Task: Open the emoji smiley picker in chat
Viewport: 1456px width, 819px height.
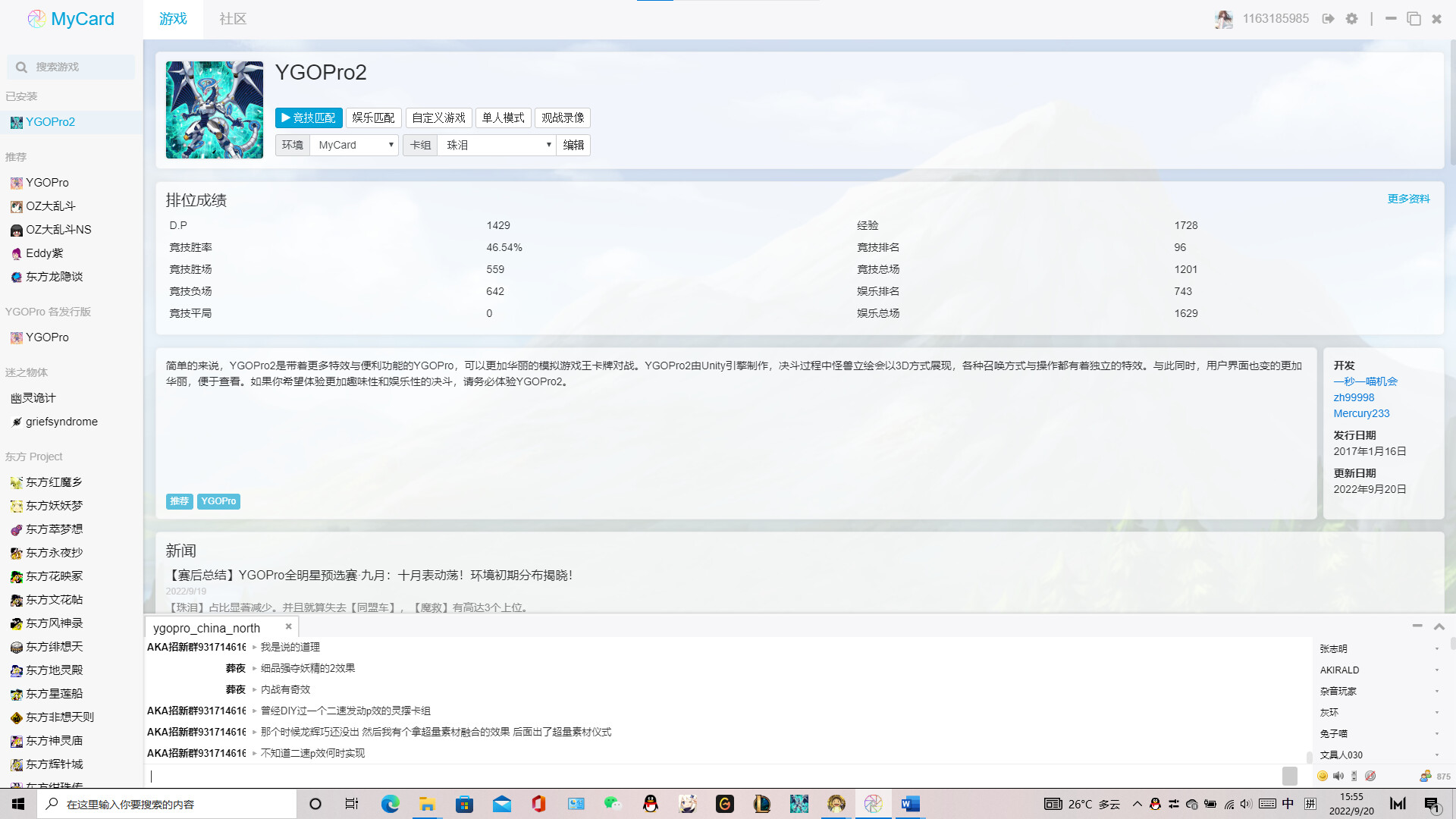Action: click(1323, 776)
